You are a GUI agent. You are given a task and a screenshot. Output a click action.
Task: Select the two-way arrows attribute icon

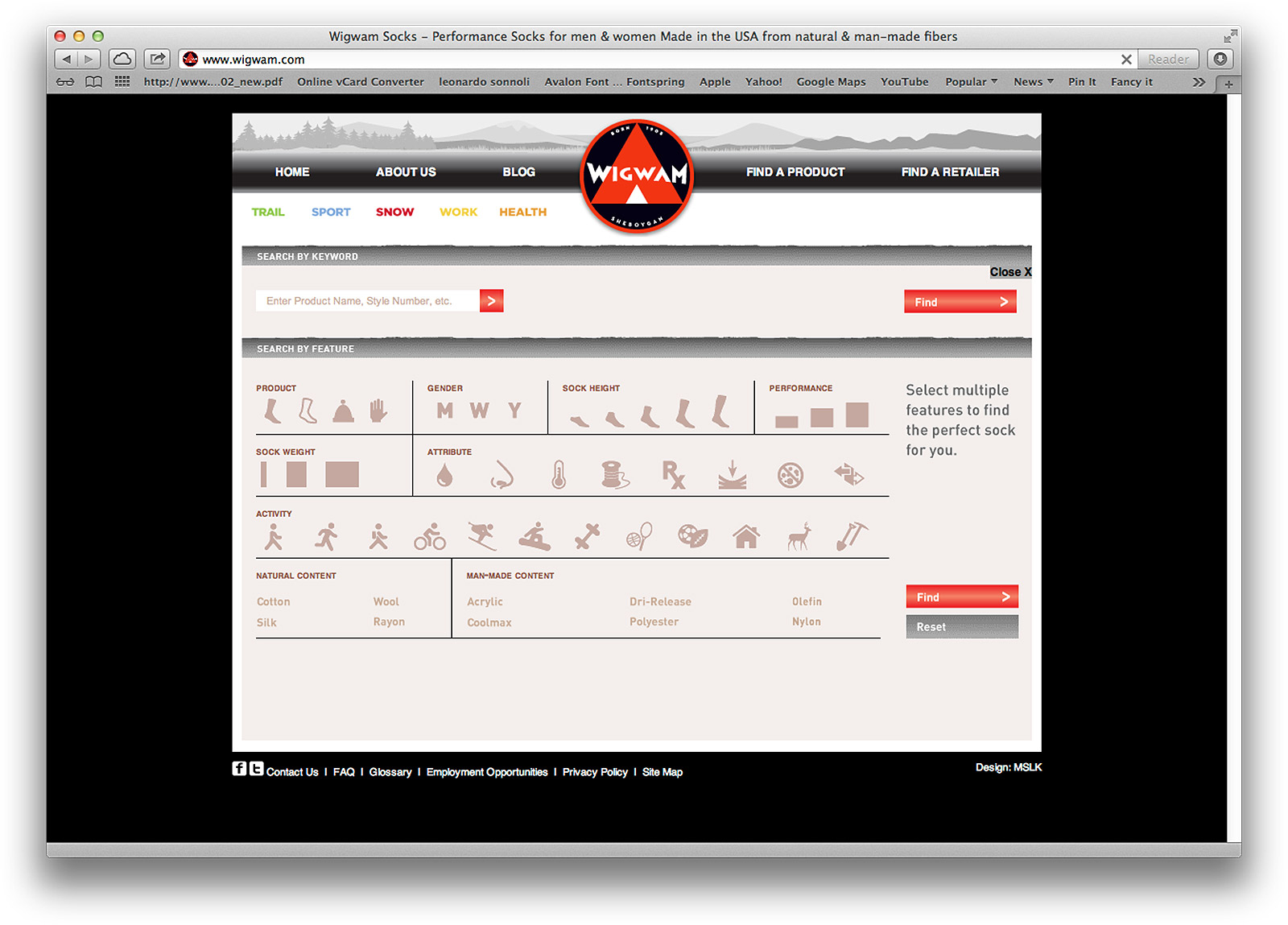click(849, 475)
